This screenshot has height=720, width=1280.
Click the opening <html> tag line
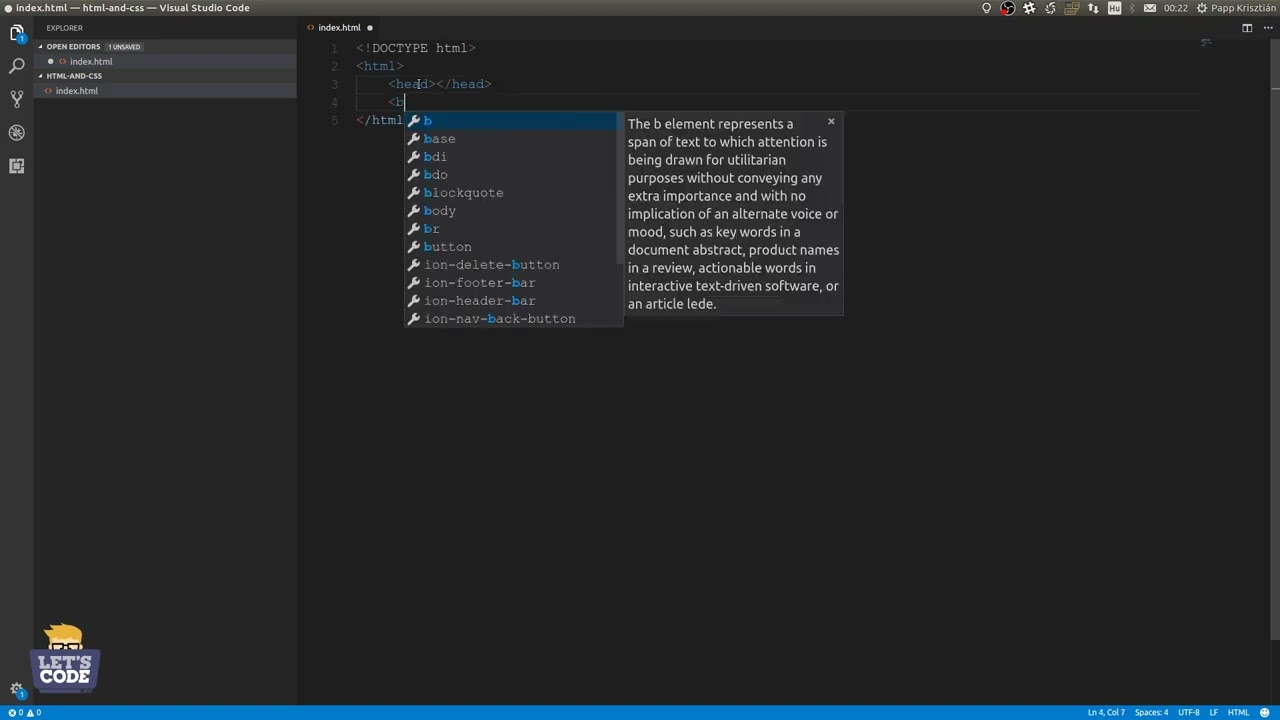tap(380, 67)
